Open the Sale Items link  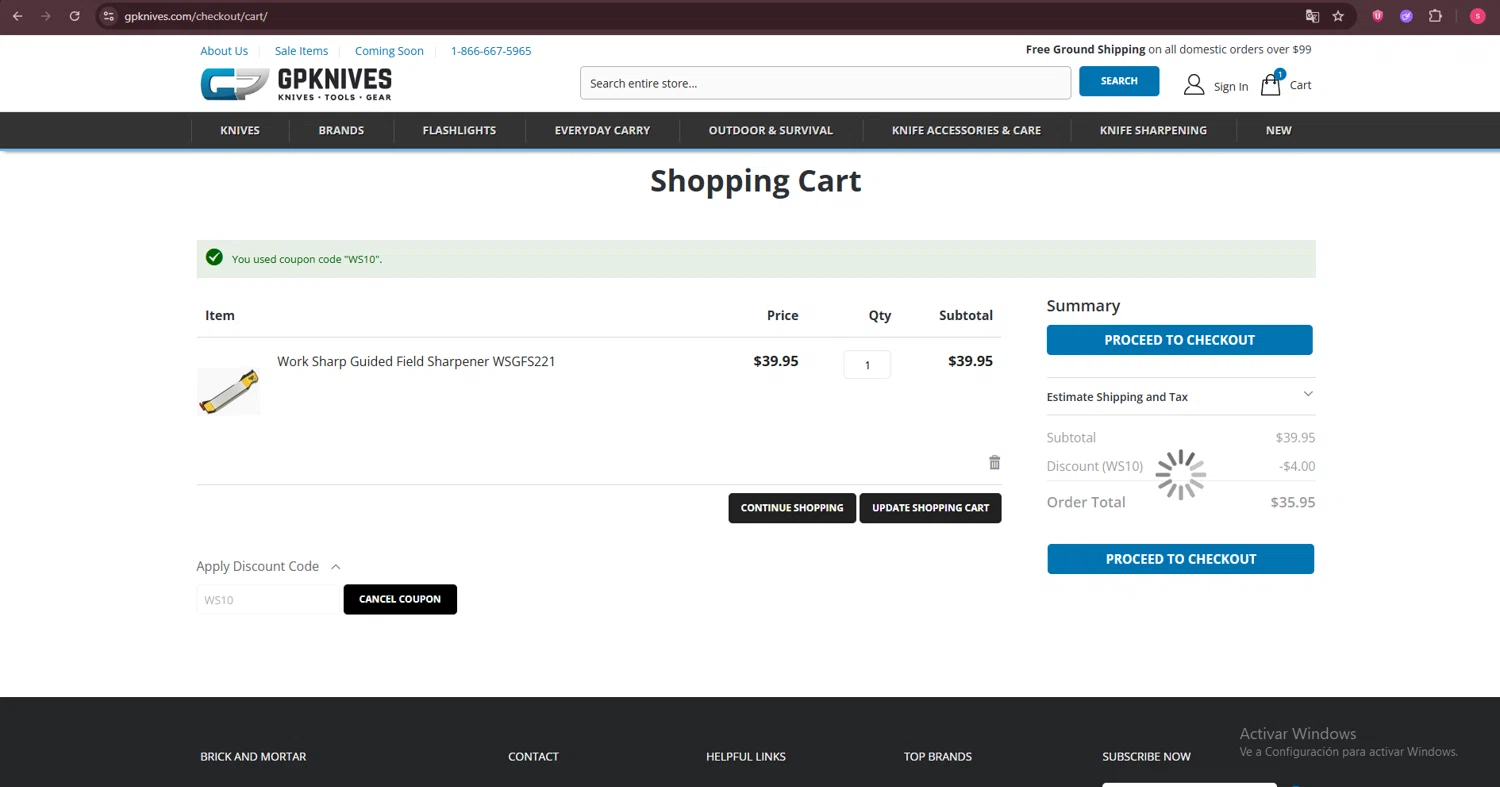(301, 51)
